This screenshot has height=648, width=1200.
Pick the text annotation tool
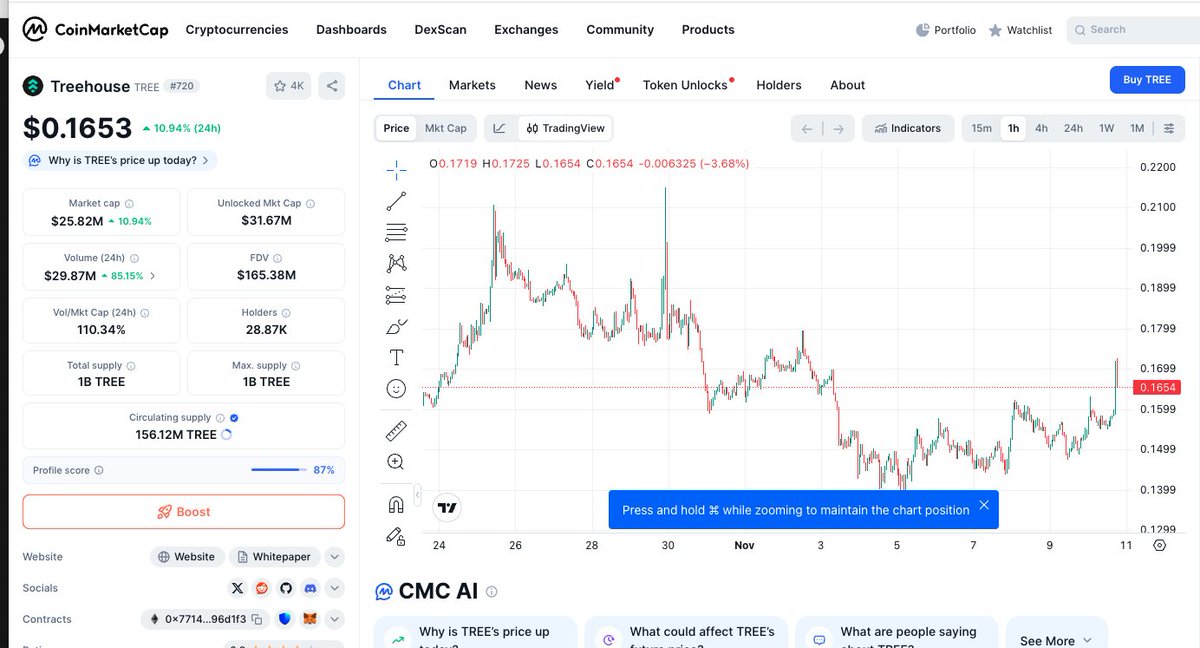(x=396, y=357)
